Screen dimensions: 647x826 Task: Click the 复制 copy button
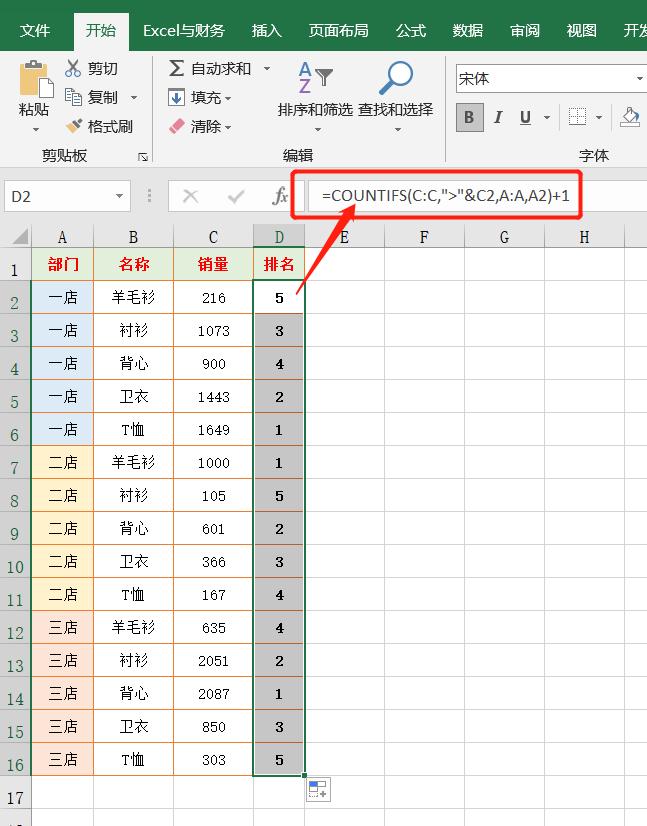(102, 98)
